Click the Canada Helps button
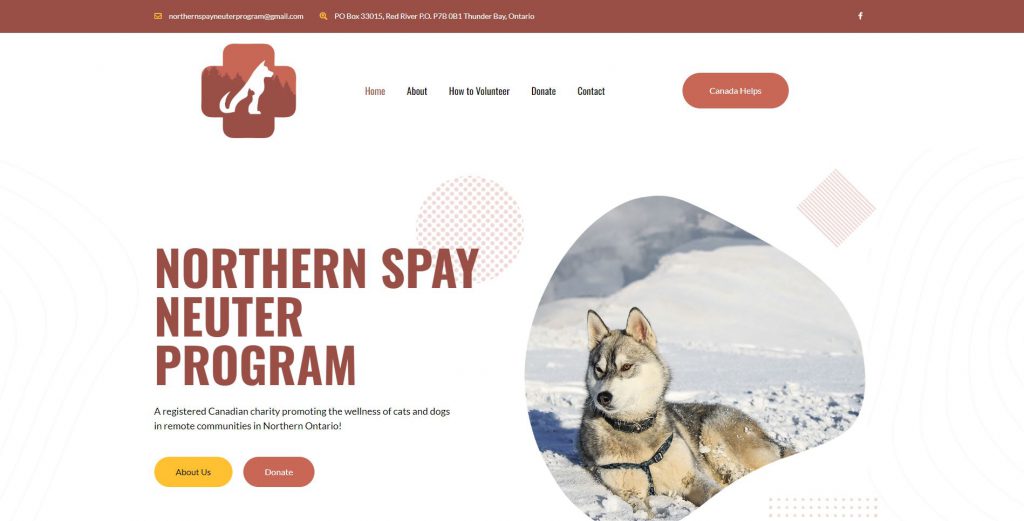This screenshot has height=521, width=1024. point(735,91)
